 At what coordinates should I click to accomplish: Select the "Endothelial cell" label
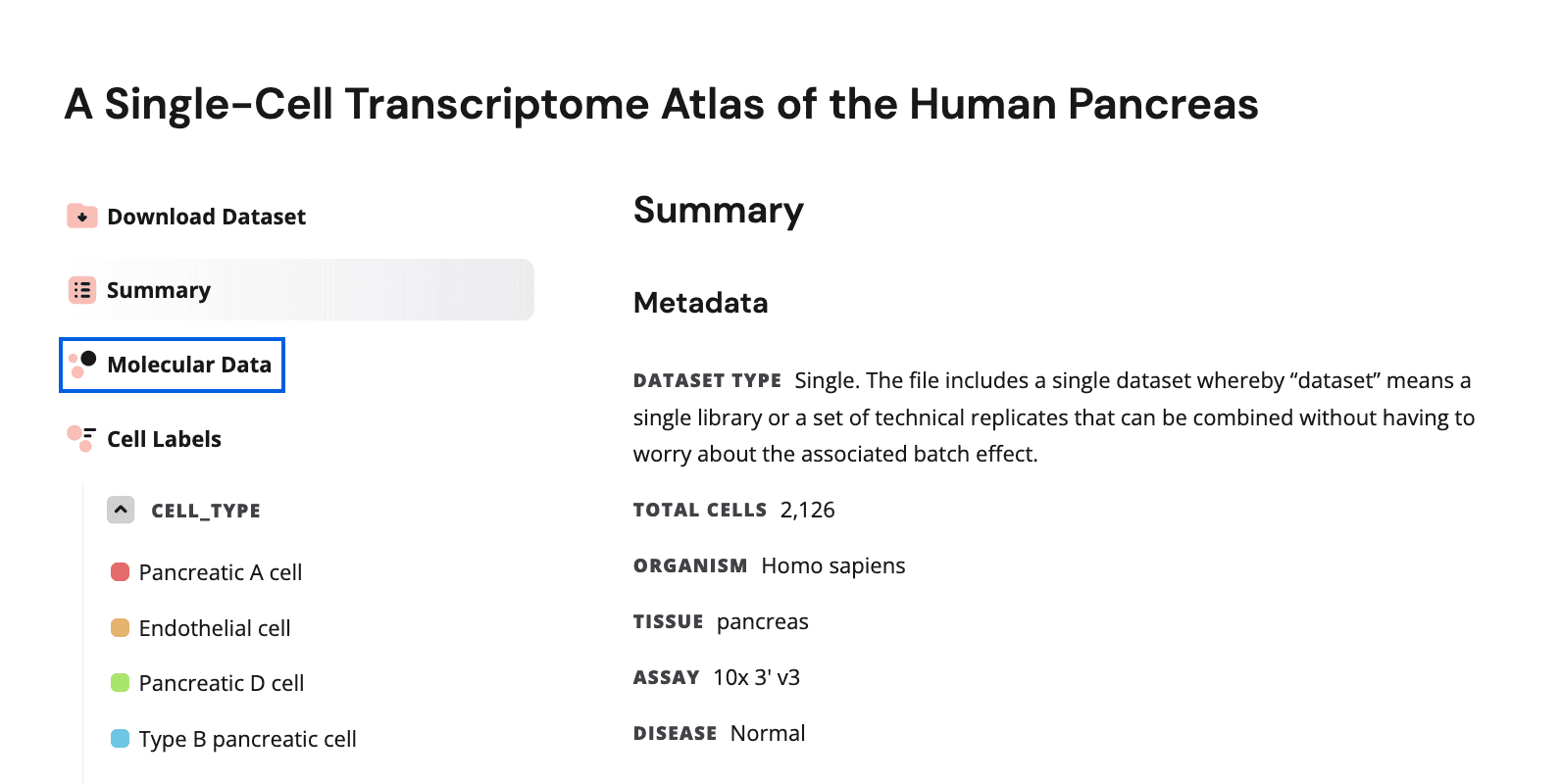215,627
